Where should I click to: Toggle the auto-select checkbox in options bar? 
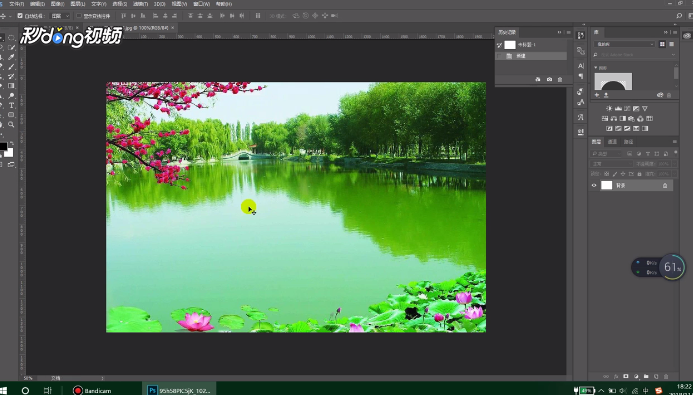click(x=20, y=15)
